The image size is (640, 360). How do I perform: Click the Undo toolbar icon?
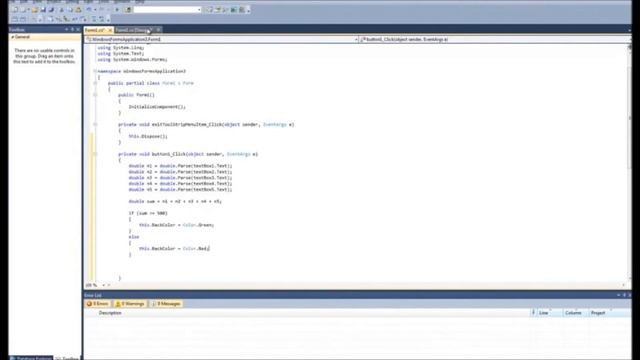coord(89,10)
